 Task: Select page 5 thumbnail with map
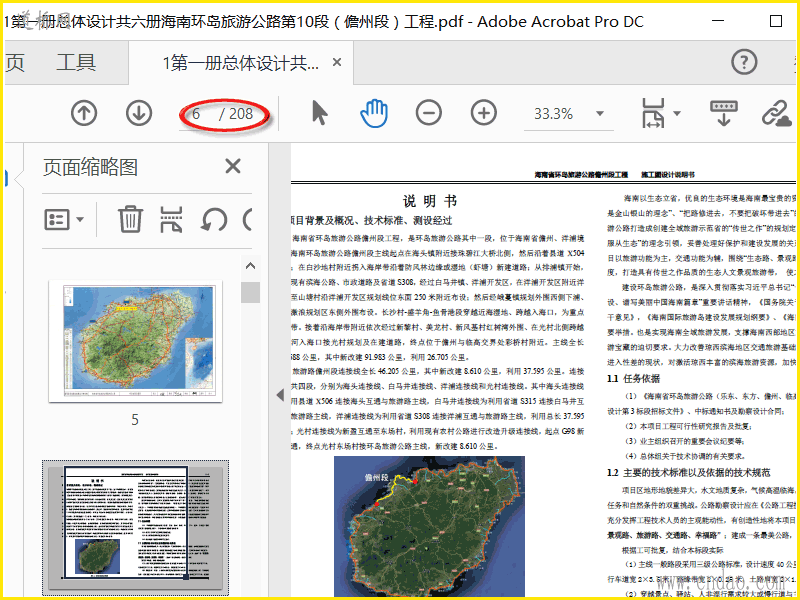pos(135,341)
